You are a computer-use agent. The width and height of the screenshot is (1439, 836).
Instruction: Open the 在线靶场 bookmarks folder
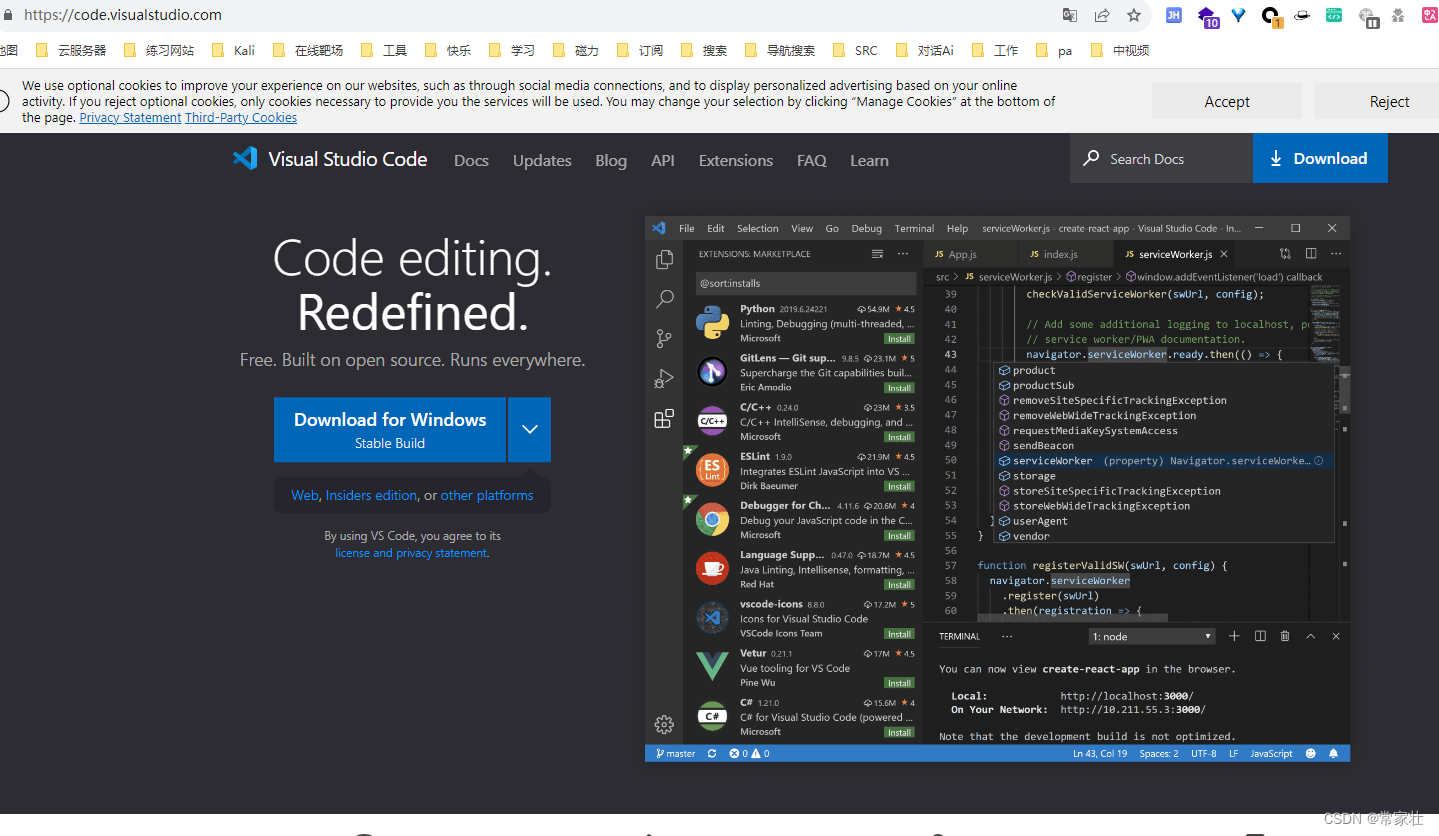pos(307,50)
